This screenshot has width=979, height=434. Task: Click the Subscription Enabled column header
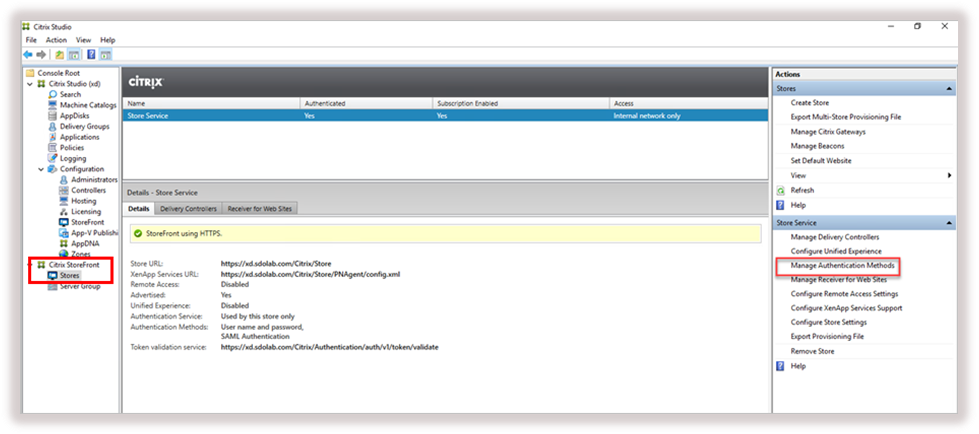point(521,104)
